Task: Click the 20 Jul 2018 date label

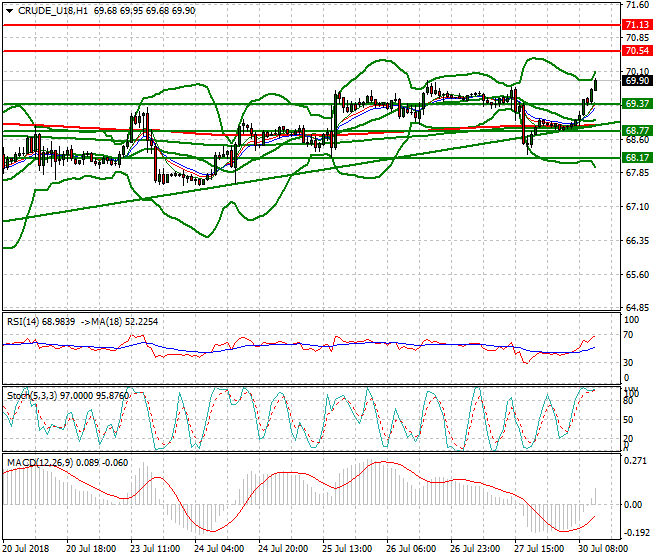Action: click(x=26, y=549)
